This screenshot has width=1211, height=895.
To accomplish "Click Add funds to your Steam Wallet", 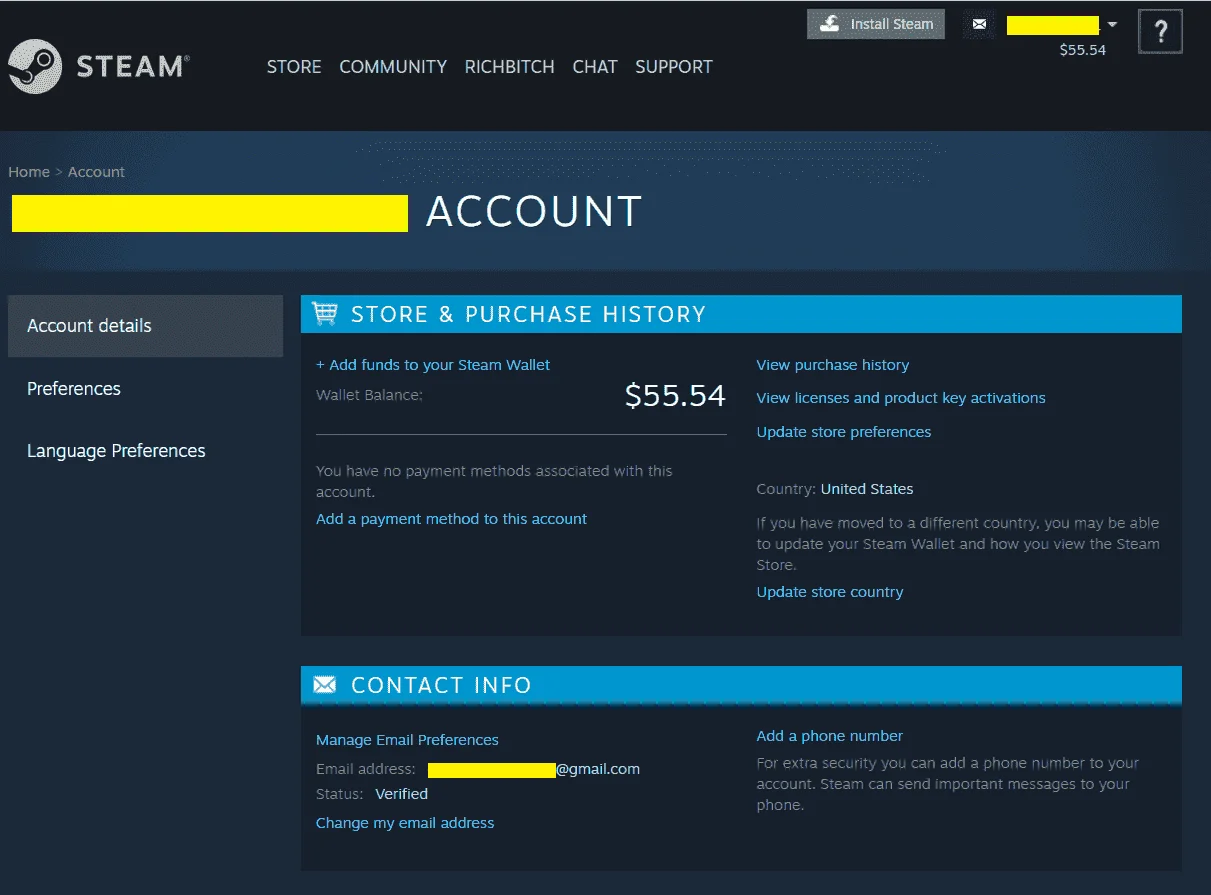I will coord(433,365).
